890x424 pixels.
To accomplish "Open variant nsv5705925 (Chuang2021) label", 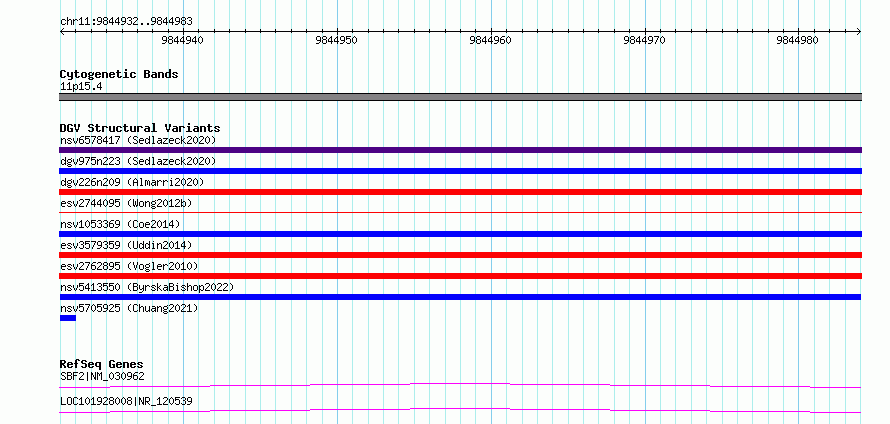I will point(129,308).
